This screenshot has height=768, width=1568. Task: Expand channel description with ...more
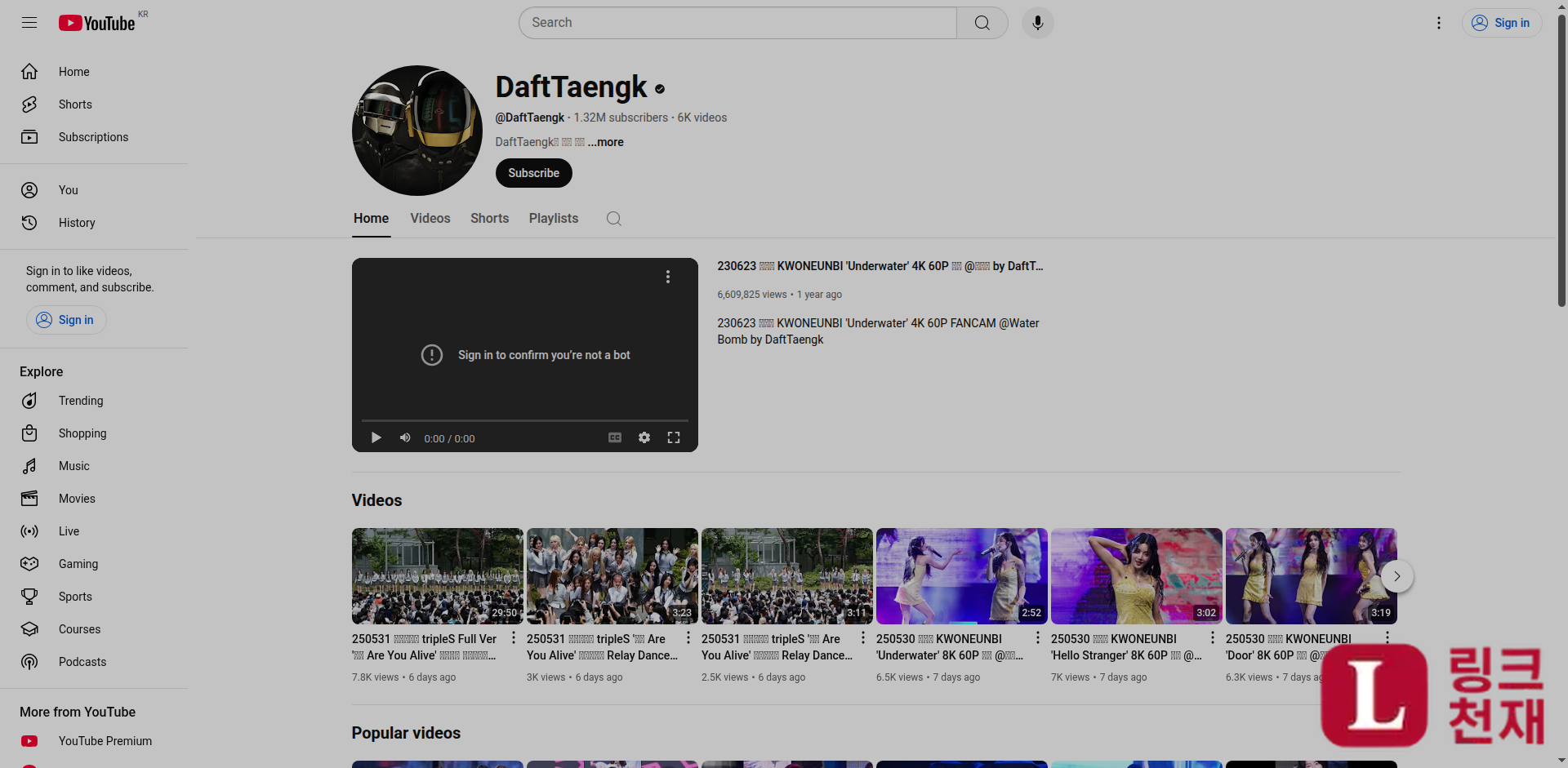[606, 142]
